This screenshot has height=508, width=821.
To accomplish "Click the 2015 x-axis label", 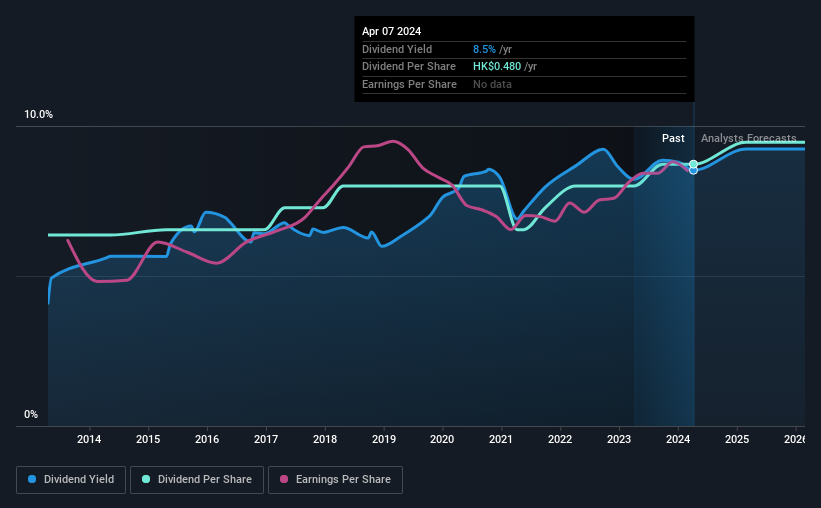I will point(148,439).
